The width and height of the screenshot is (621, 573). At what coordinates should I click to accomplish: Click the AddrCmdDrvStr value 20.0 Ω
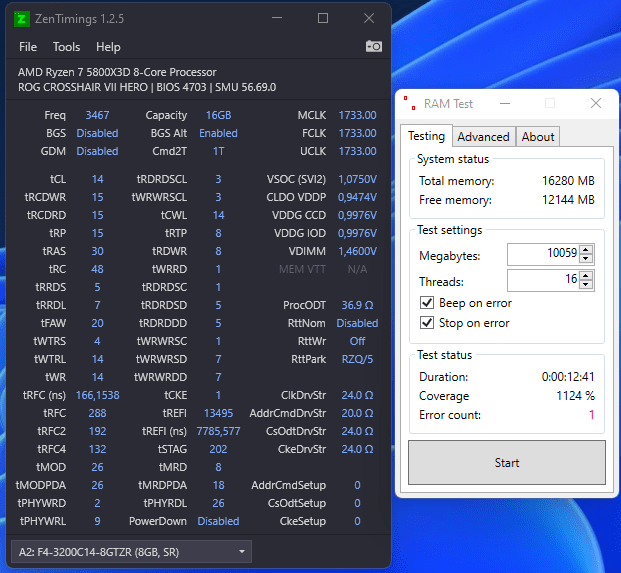(x=357, y=413)
